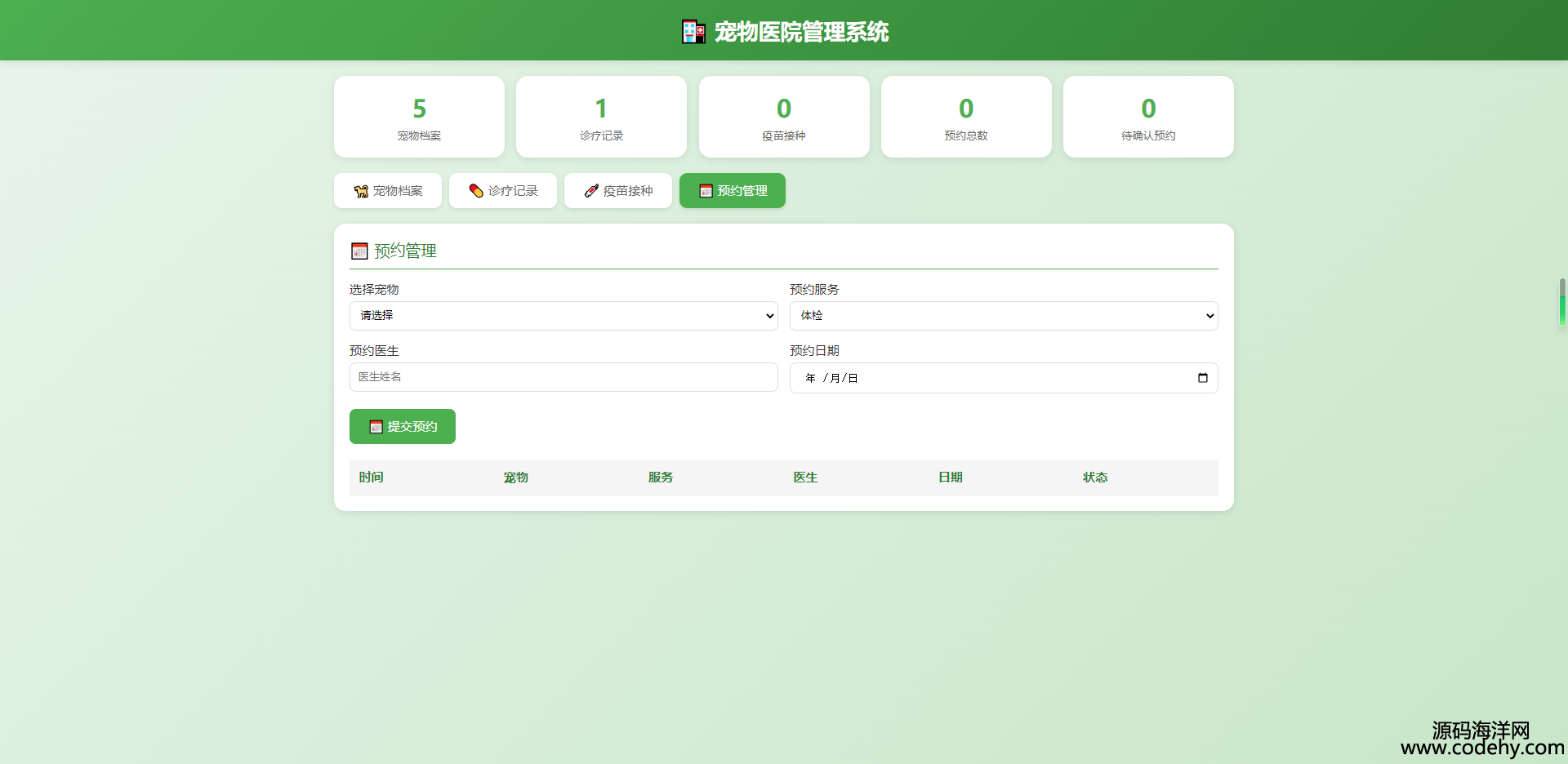
Task: Switch to the 疫苗接种 tab
Action: pos(618,191)
